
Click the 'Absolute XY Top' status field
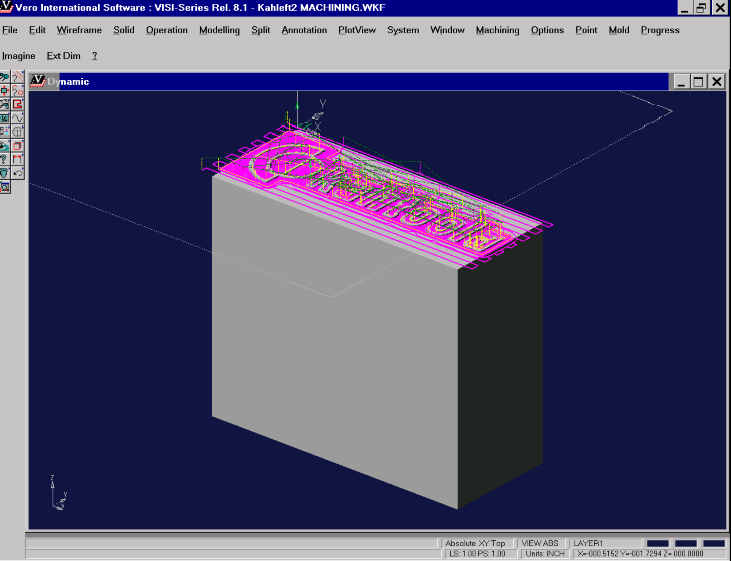(475, 543)
